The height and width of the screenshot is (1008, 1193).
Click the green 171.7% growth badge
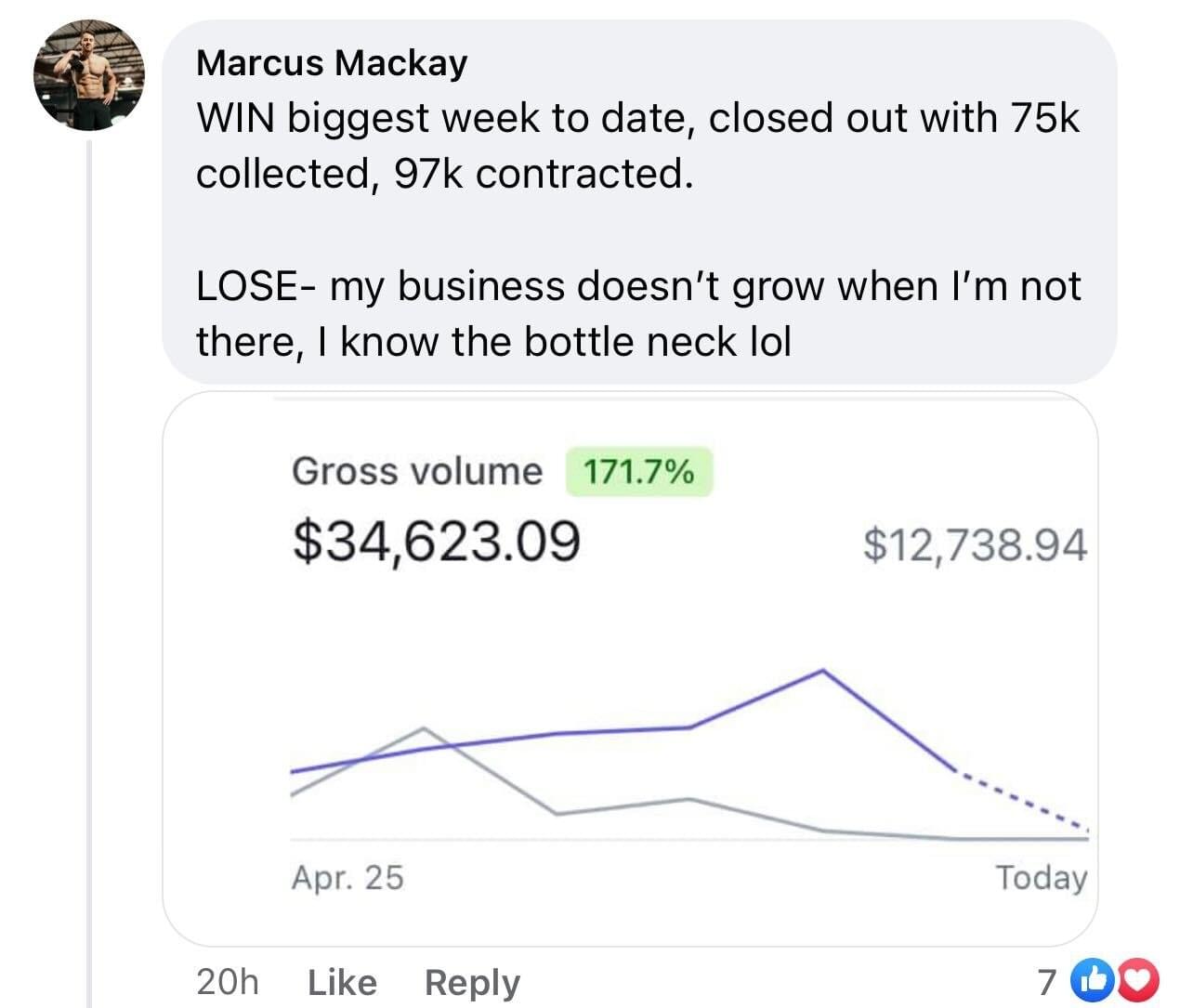point(638,472)
